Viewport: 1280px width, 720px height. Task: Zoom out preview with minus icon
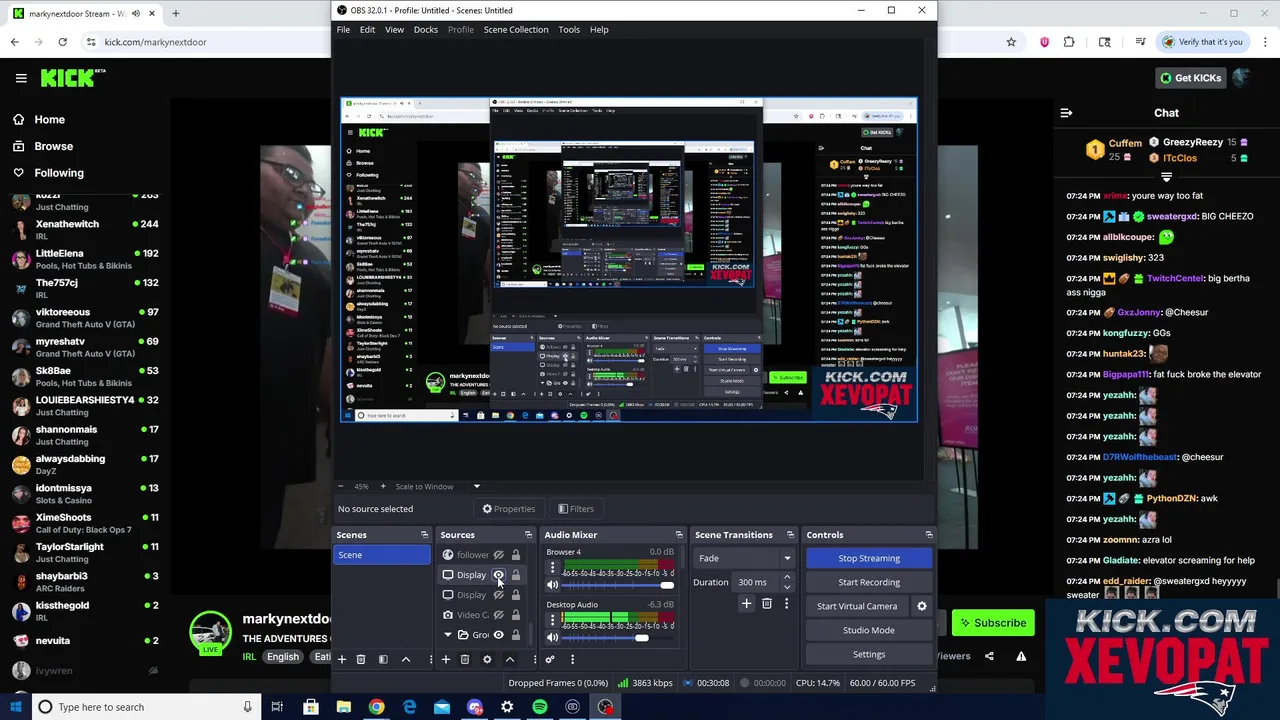[x=341, y=486]
